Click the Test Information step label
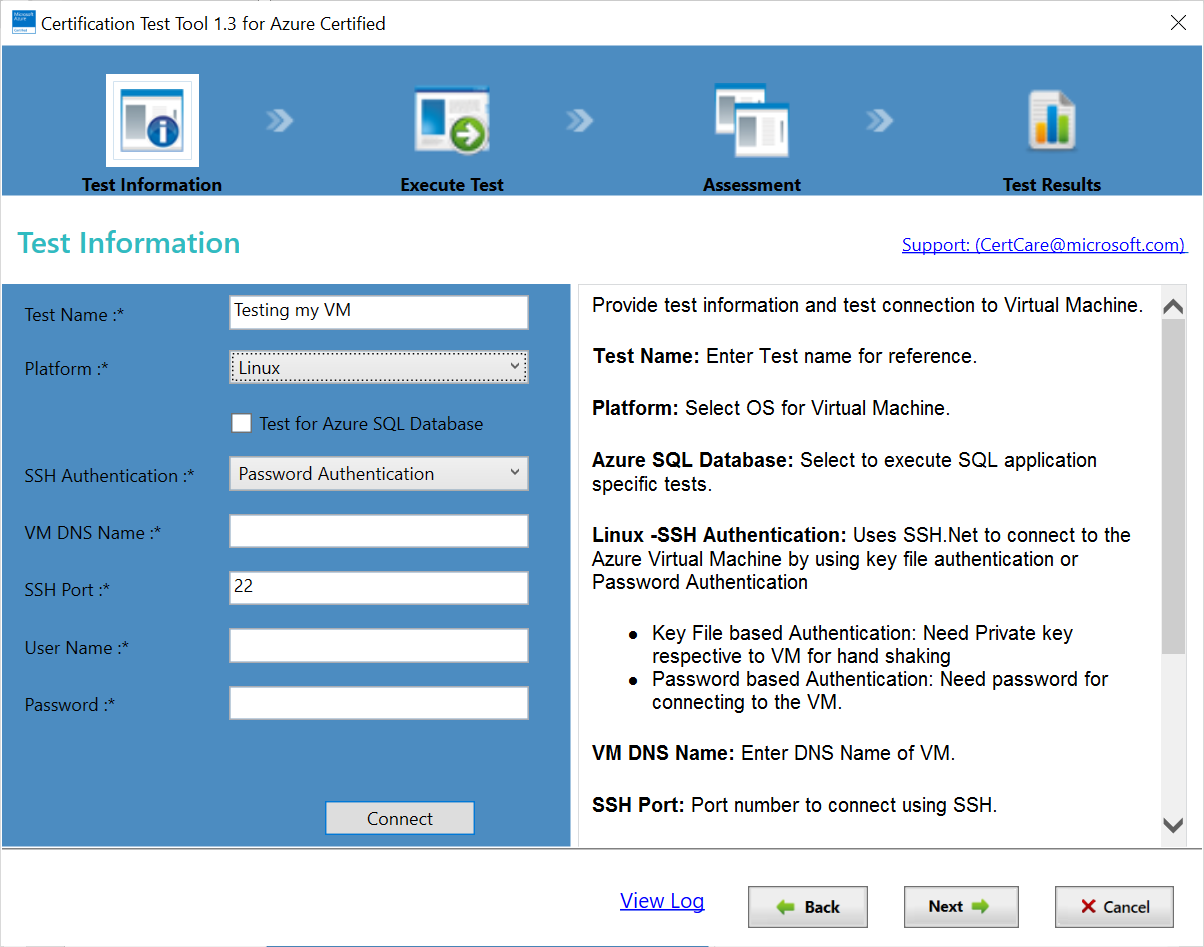 coord(152,185)
